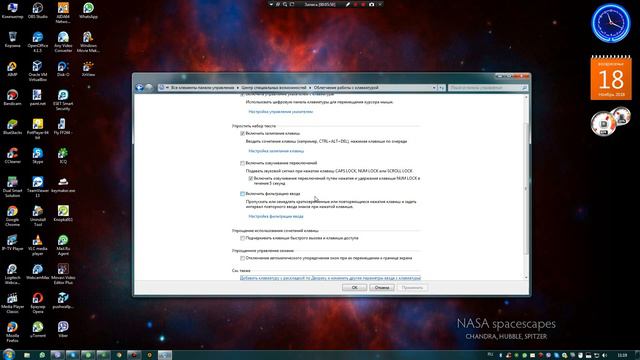Open the OBS Studio desktop shortcut
This screenshot has width=640, height=360.
[38, 11]
